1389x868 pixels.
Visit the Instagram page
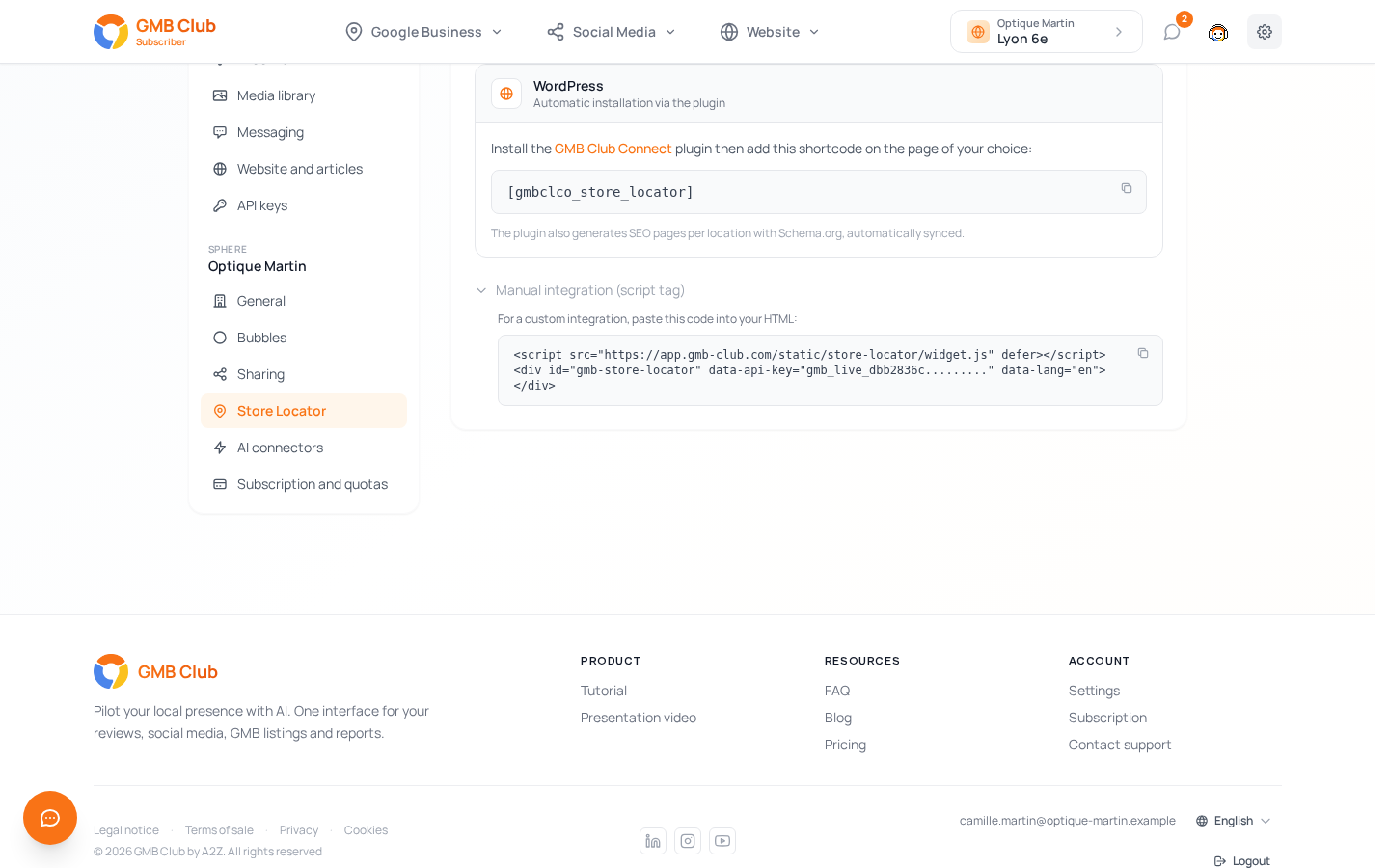pos(688,841)
